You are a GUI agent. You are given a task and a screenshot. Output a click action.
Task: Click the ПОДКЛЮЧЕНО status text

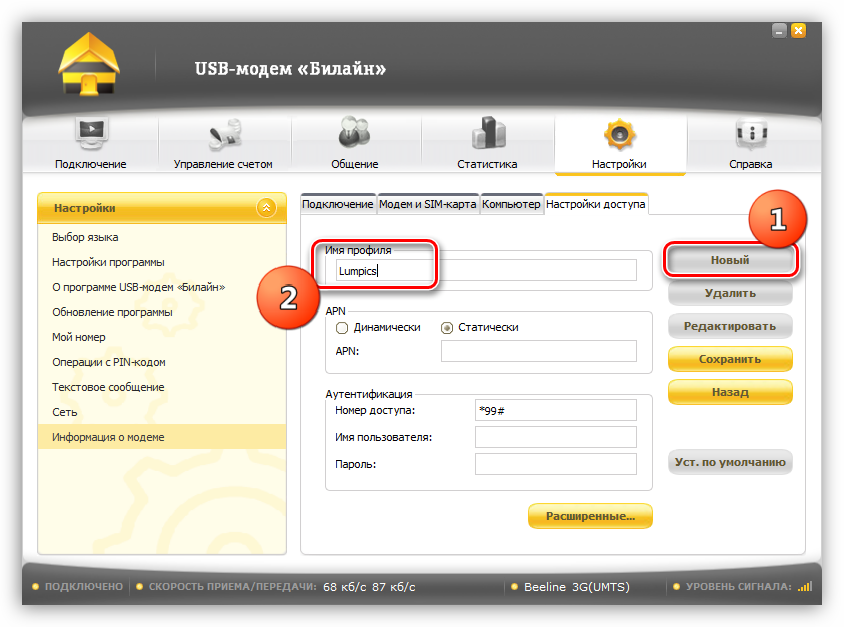click(x=83, y=587)
